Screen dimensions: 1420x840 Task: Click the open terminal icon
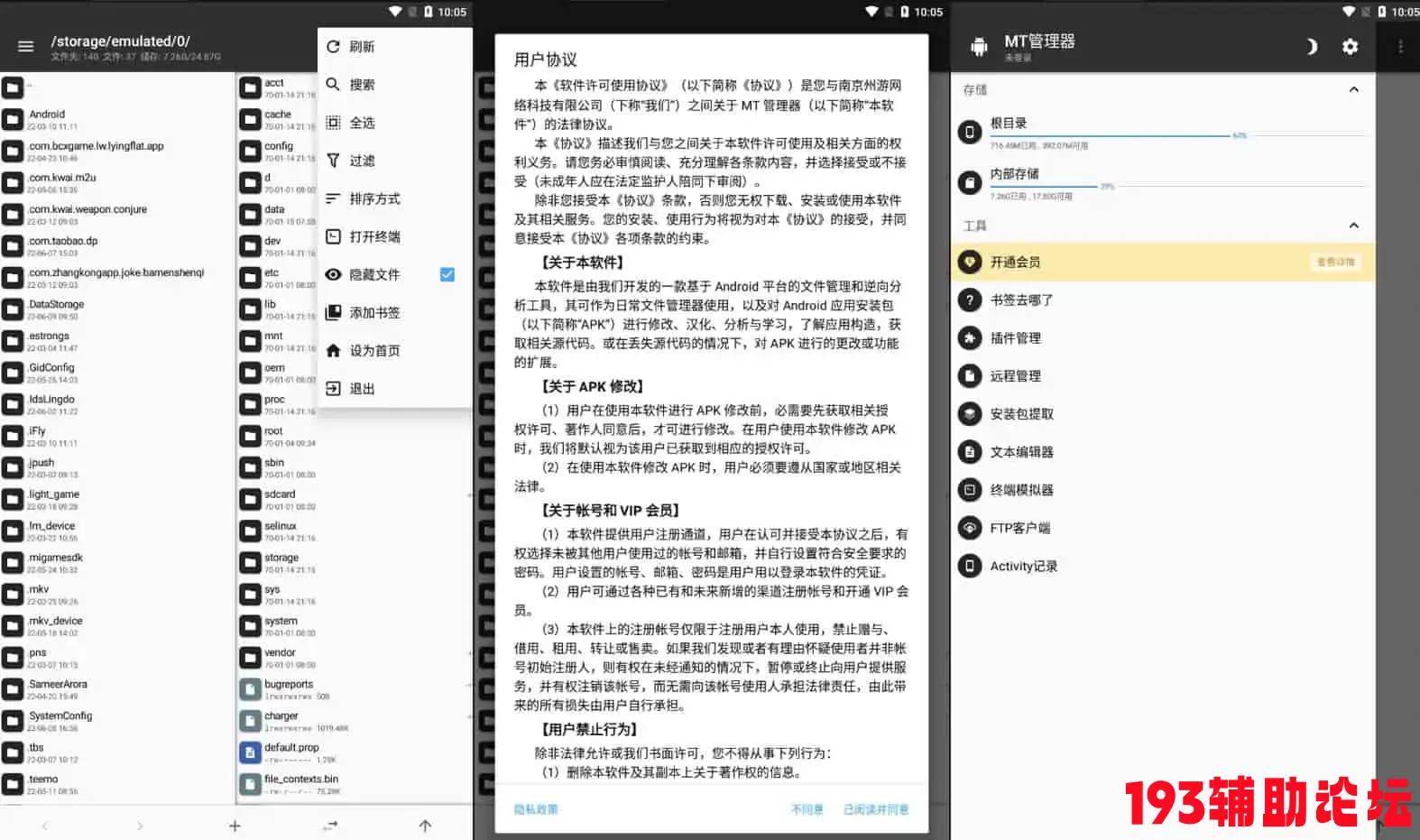(x=333, y=236)
